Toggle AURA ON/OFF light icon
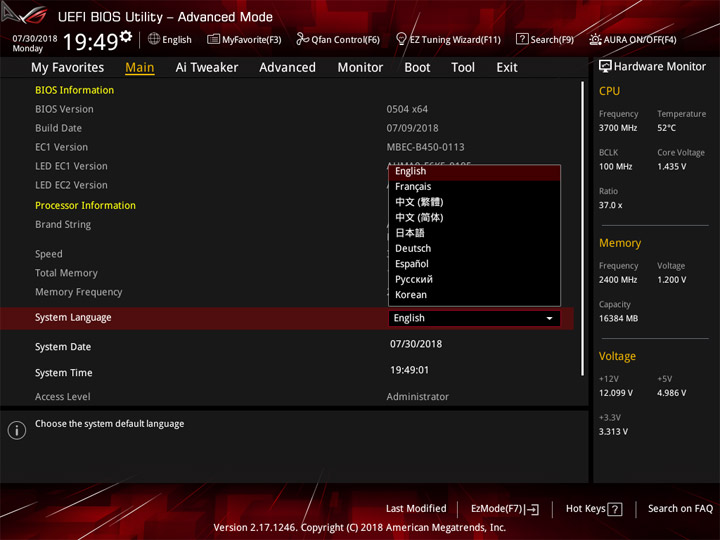Image resolution: width=720 pixels, height=540 pixels. [x=595, y=39]
